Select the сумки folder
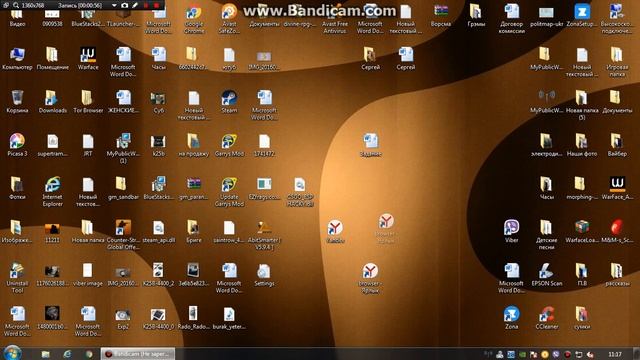The width and height of the screenshot is (640, 360). (x=582, y=318)
